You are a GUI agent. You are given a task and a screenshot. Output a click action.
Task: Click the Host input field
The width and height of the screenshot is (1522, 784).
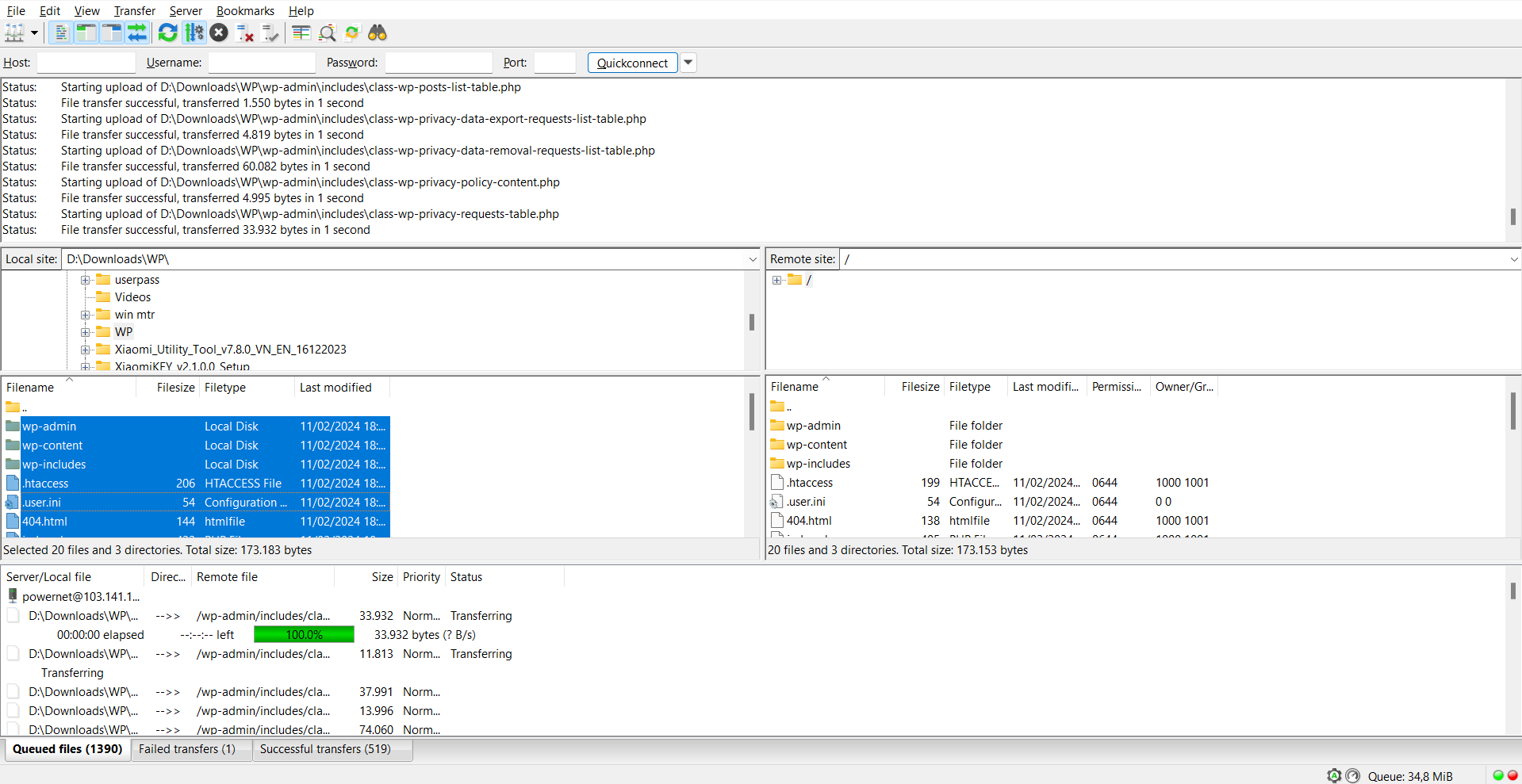point(86,63)
